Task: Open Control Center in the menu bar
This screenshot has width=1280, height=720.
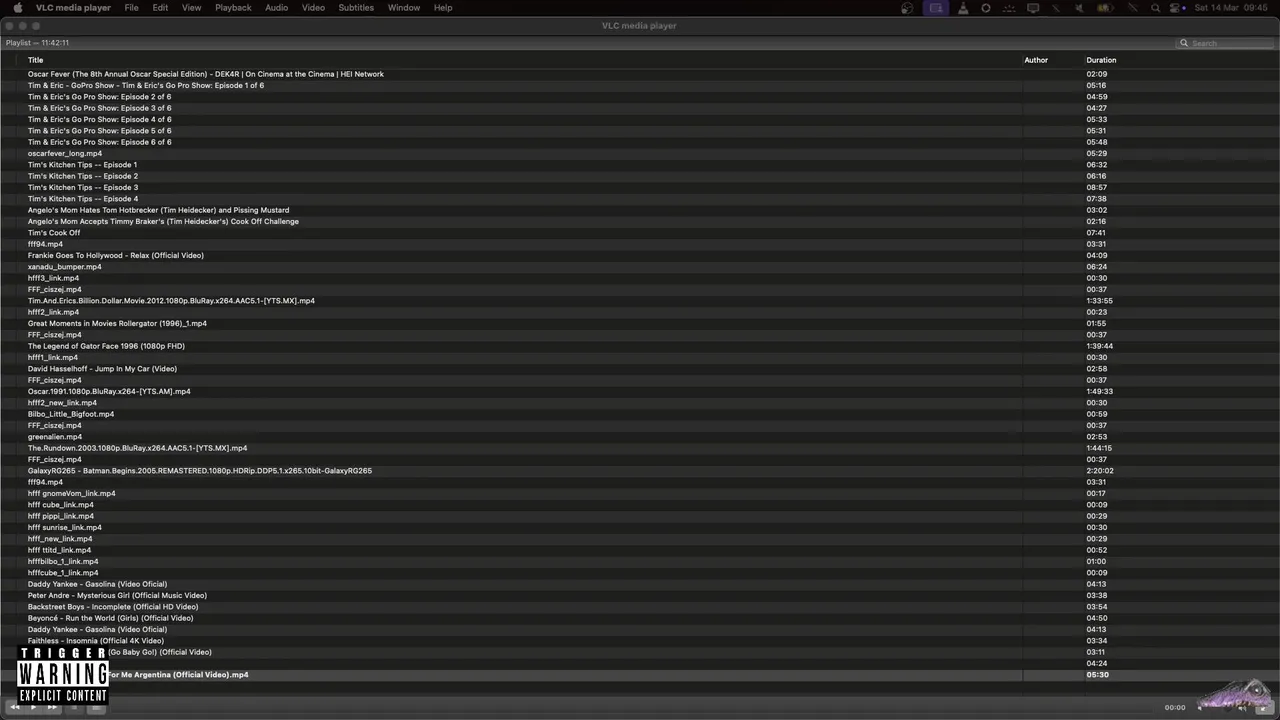Action: [x=1175, y=8]
